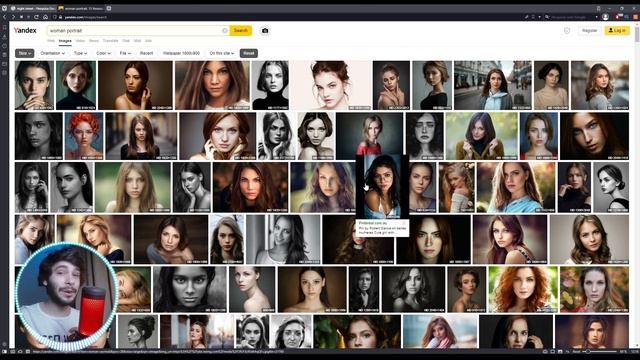Go back with the browser back arrow
The image size is (640, 360).
click(x=4, y=17)
